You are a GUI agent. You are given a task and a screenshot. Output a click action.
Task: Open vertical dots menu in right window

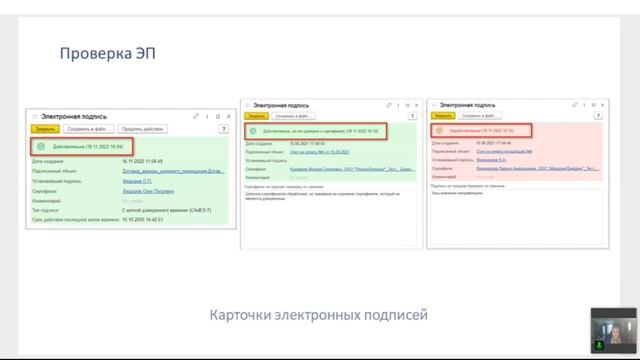(x=584, y=105)
